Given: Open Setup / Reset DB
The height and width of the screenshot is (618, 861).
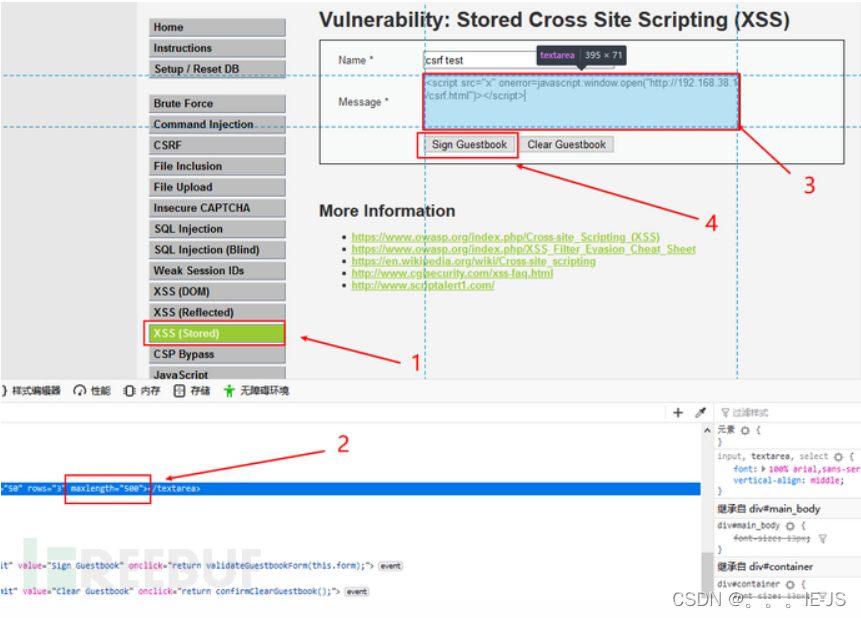Looking at the screenshot, I should [x=217, y=69].
